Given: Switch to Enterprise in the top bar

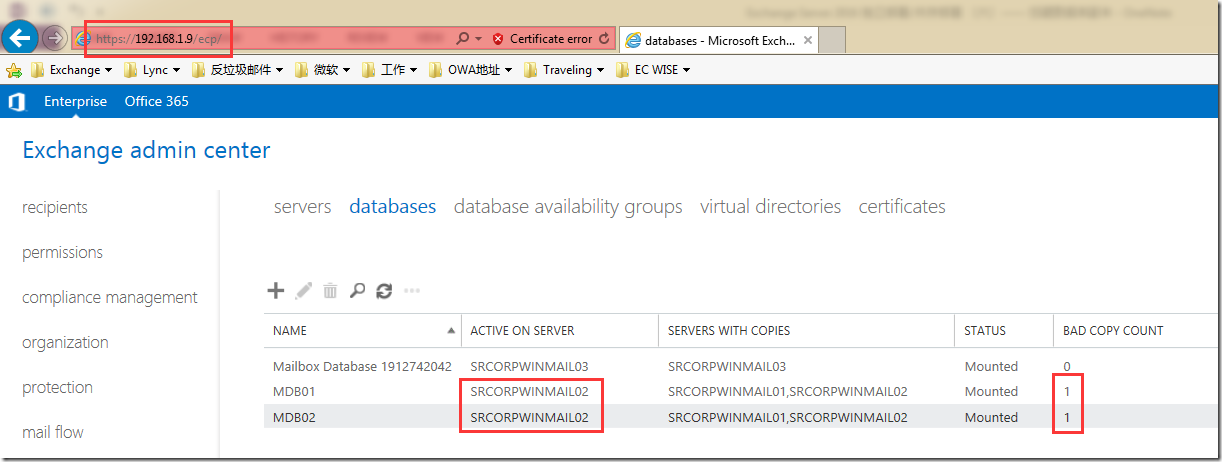Looking at the screenshot, I should [75, 101].
